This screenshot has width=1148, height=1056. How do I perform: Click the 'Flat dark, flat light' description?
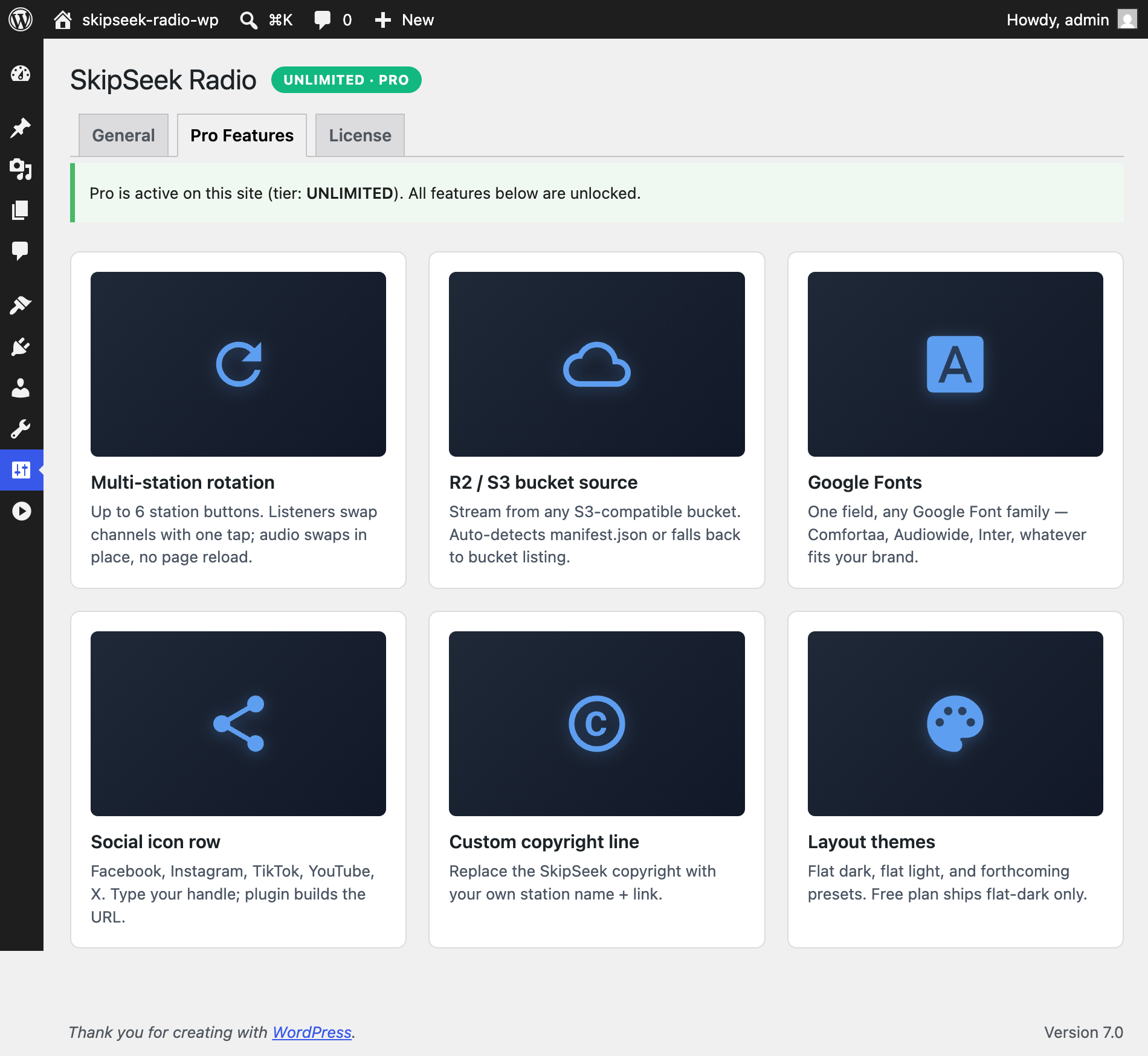pos(947,883)
